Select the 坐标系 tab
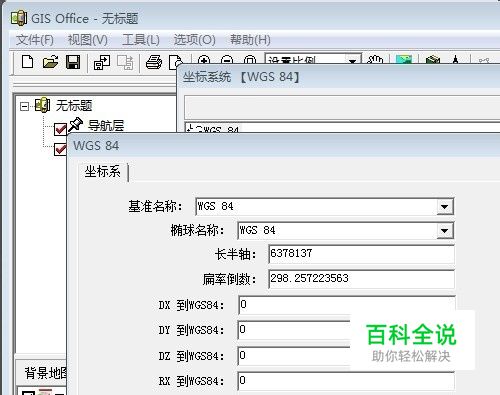500x395 pixels. click(x=103, y=172)
